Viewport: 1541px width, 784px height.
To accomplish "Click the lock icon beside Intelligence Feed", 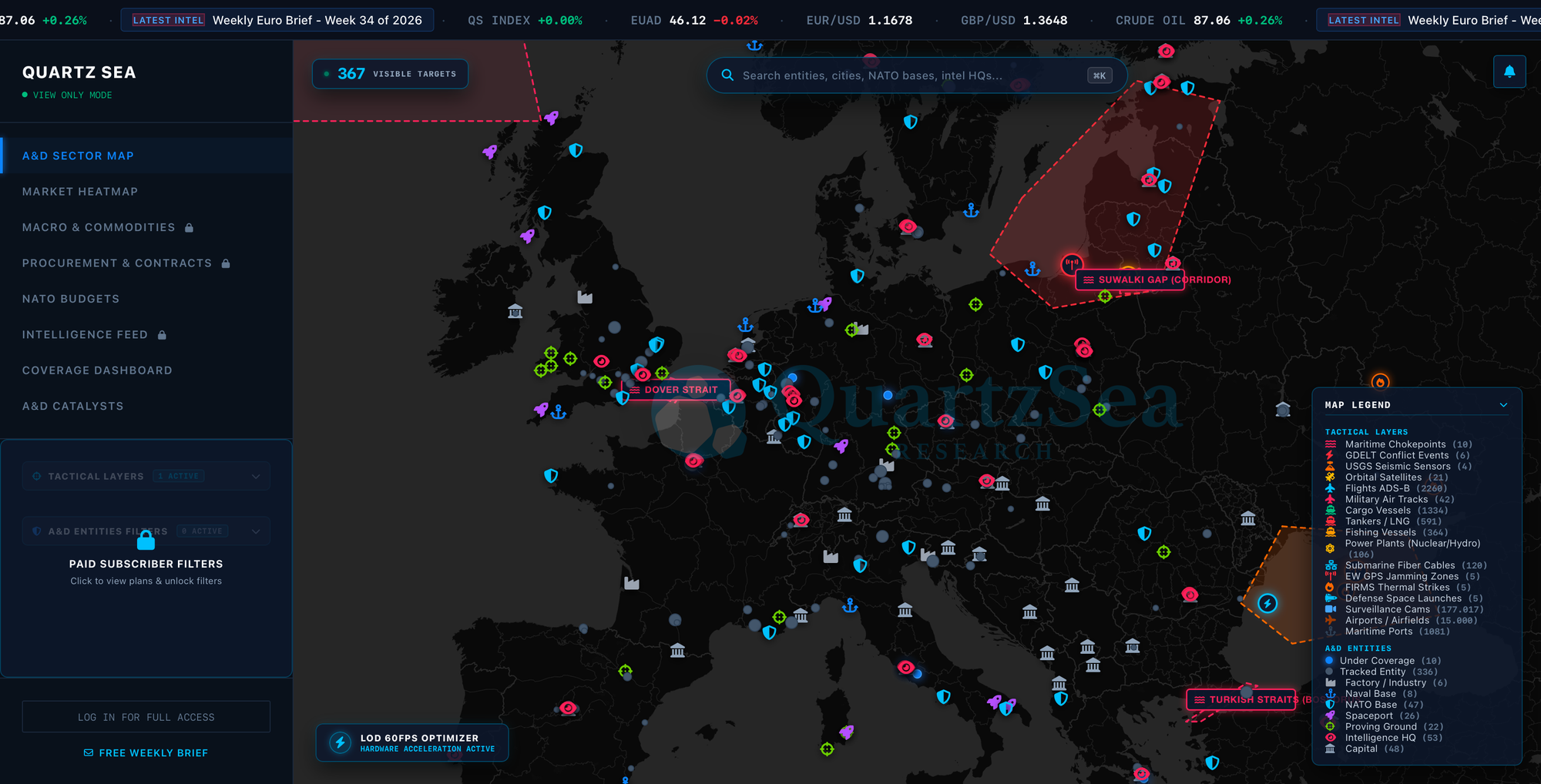I will click(162, 335).
